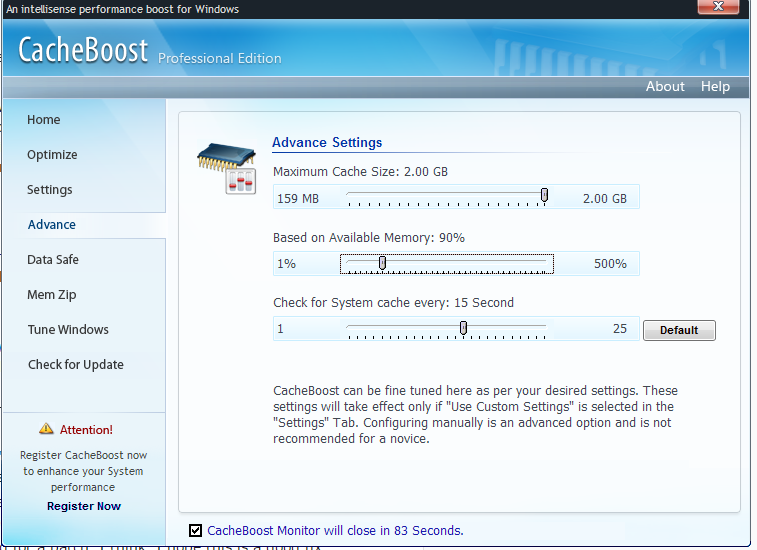Click the '500%' maximum value
This screenshot has width=757, height=550.
610,264
